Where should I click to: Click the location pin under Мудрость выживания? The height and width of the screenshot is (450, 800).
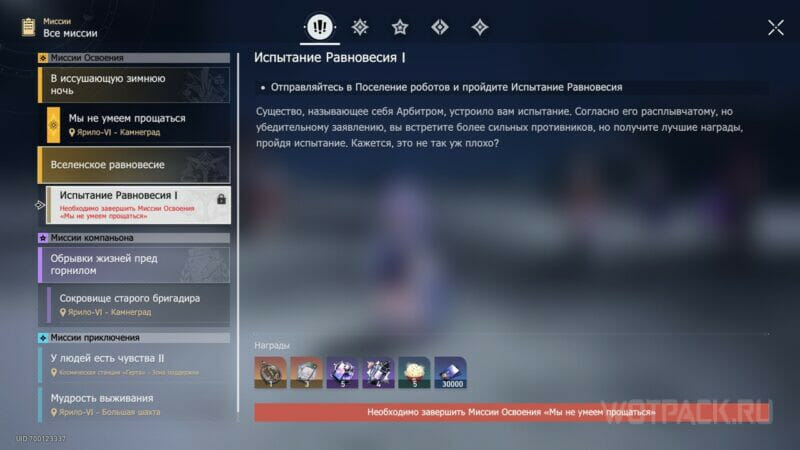point(54,412)
